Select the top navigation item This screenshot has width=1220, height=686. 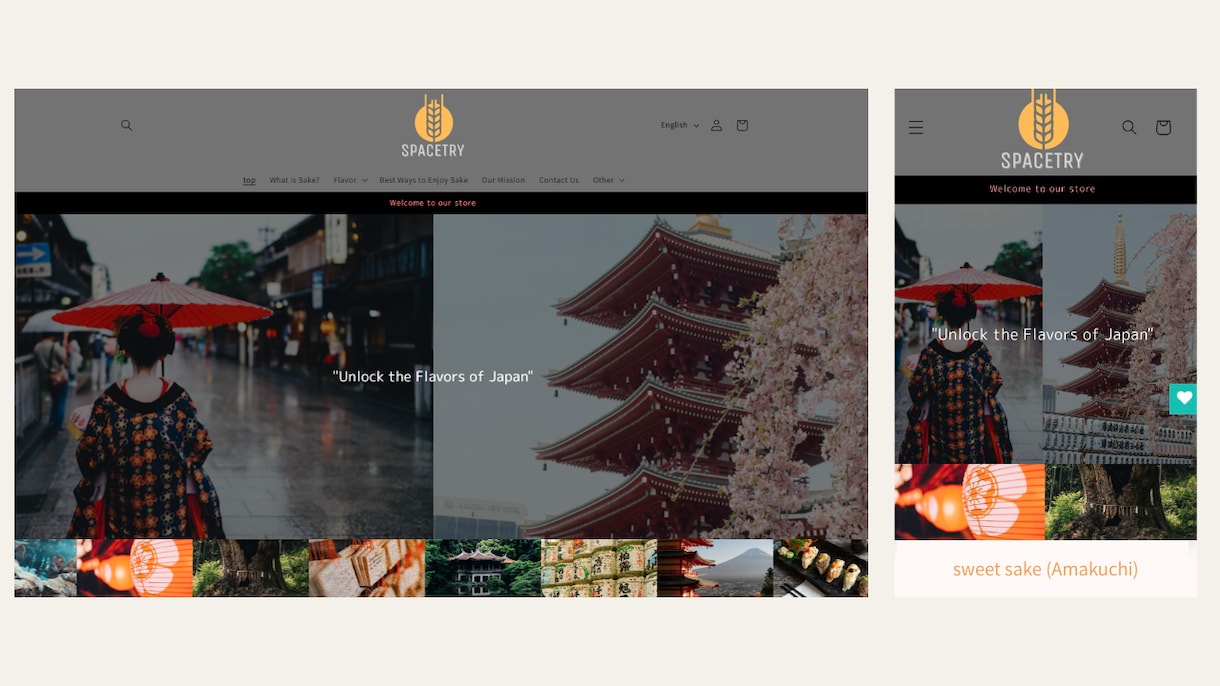[x=249, y=180]
